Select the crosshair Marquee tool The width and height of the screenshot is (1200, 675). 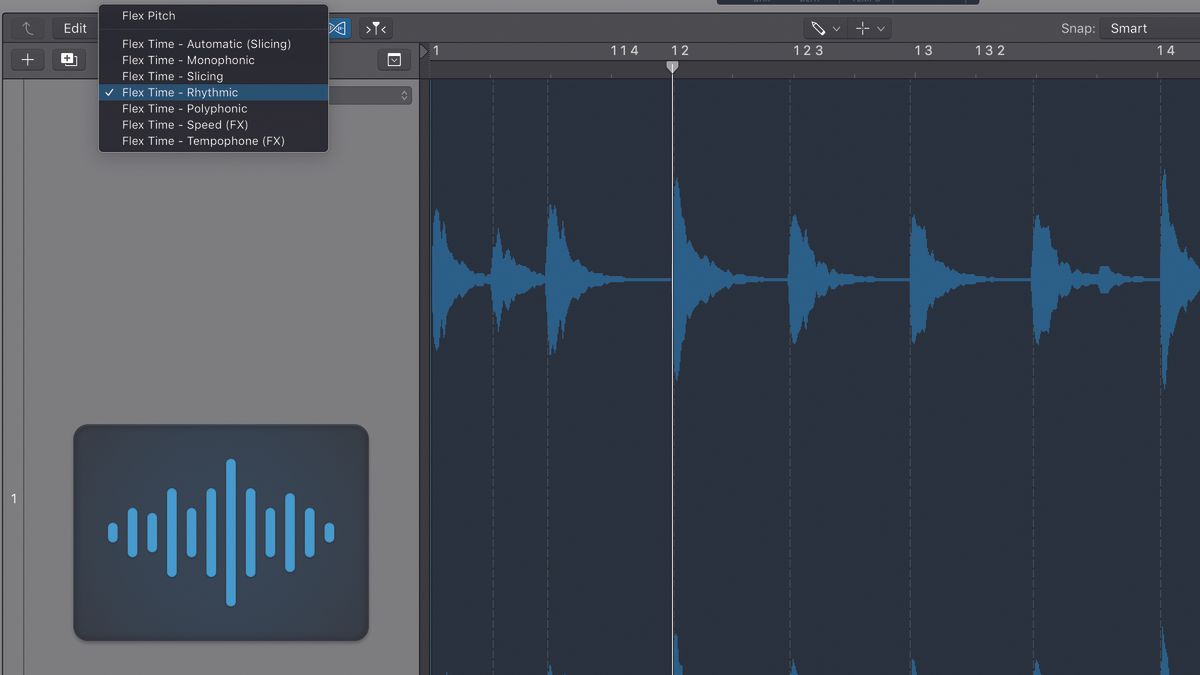[860, 28]
